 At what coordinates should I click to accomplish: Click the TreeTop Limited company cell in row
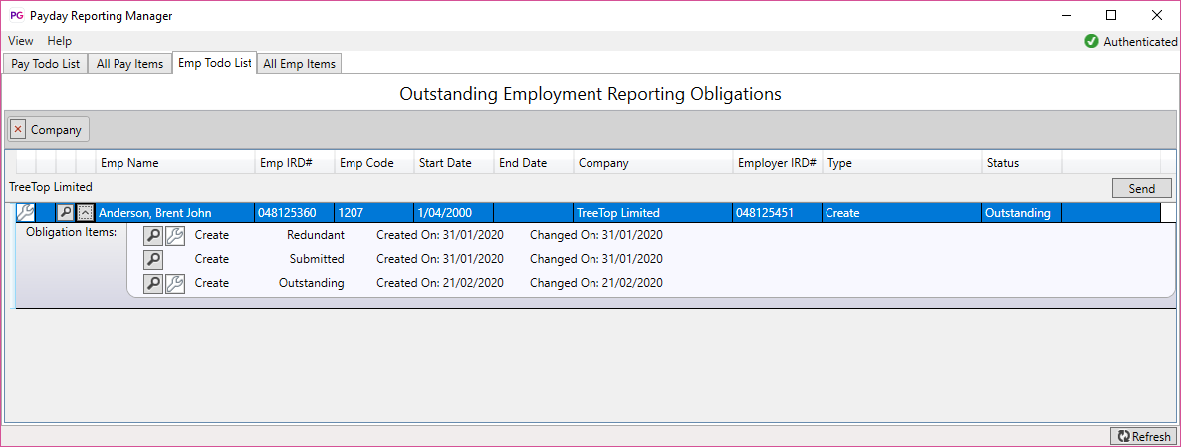(654, 213)
